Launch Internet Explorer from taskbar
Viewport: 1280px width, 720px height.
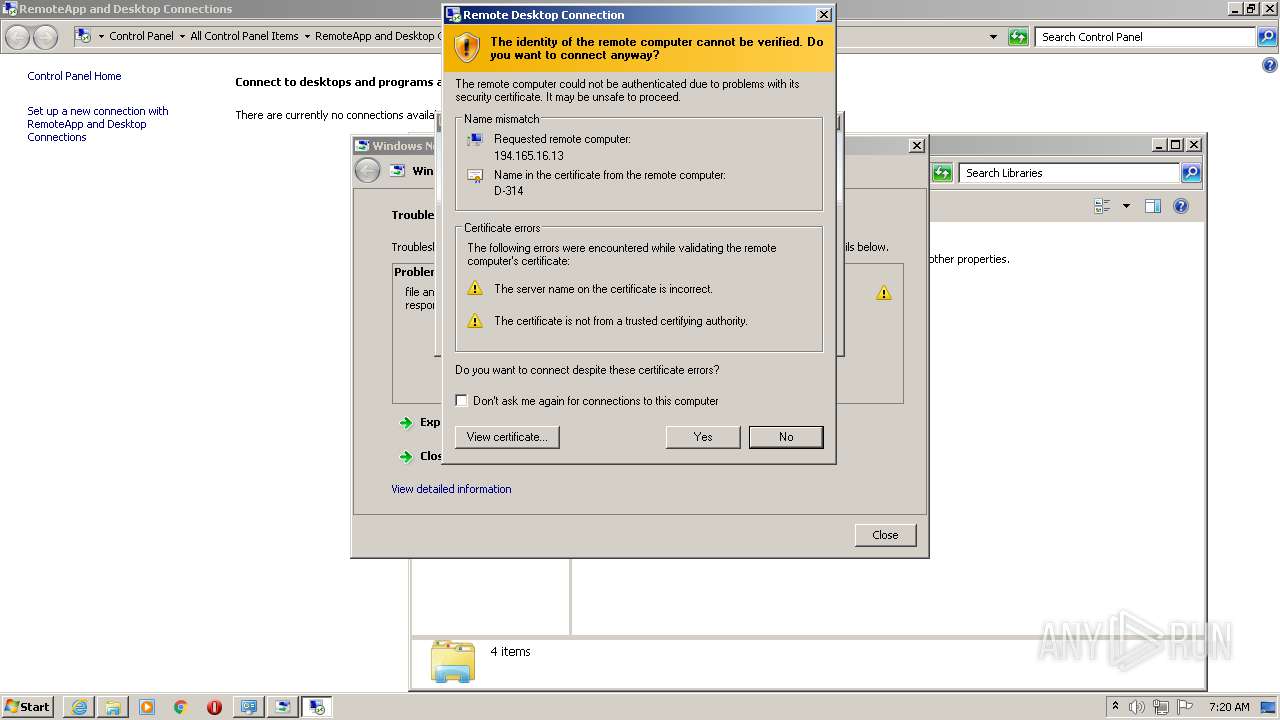(x=79, y=707)
